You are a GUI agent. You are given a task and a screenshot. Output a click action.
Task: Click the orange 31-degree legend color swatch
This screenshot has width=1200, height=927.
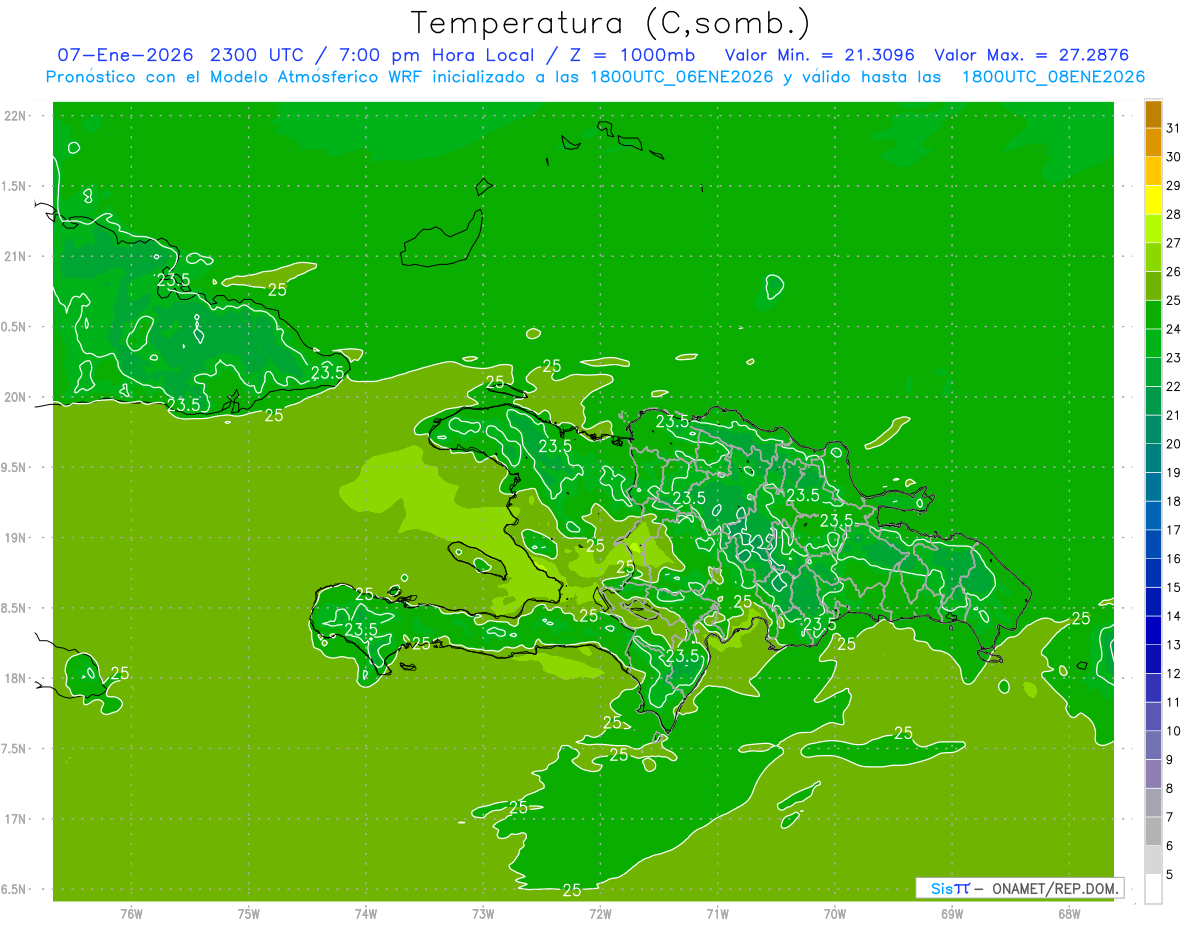tap(1153, 115)
